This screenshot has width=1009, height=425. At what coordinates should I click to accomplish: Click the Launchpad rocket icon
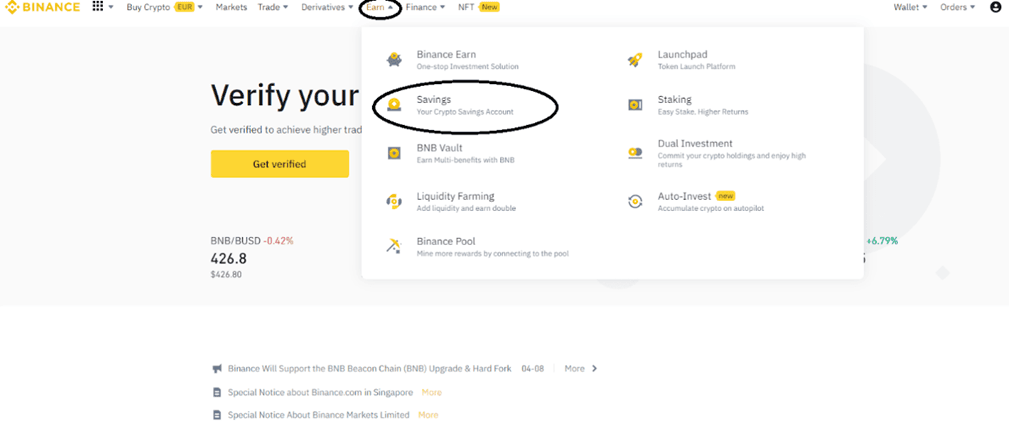pyautogui.click(x=635, y=60)
